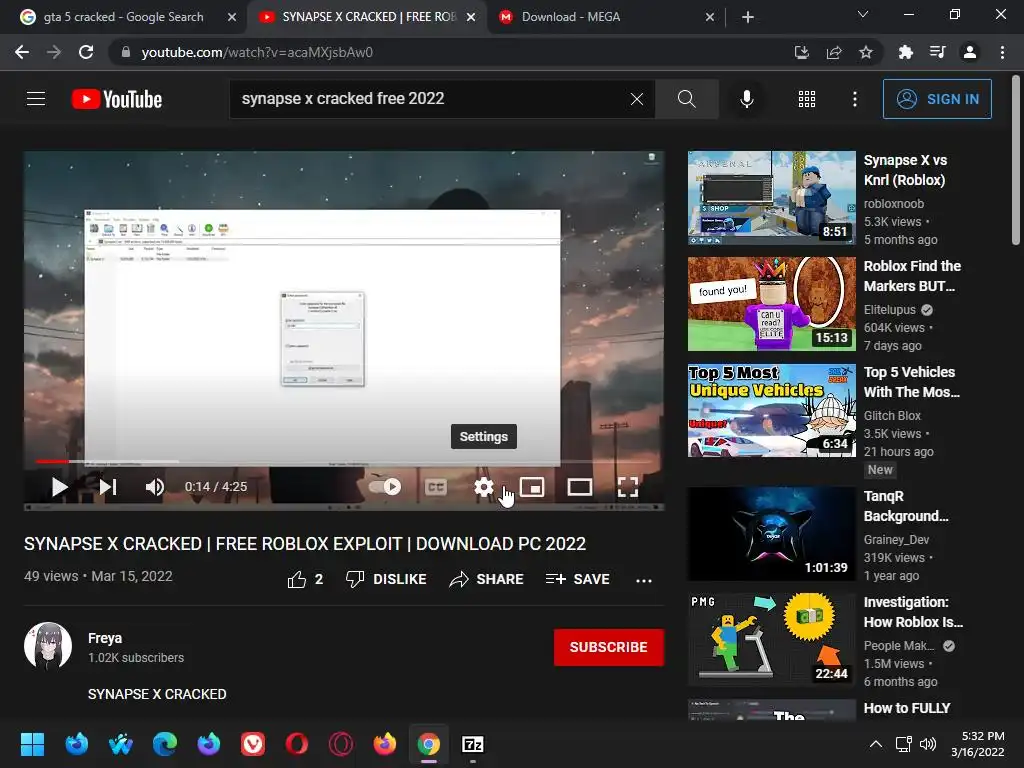Select the SYNAPSE X CRACKED YouTube tab
The width and height of the screenshot is (1024, 768).
(x=366, y=17)
